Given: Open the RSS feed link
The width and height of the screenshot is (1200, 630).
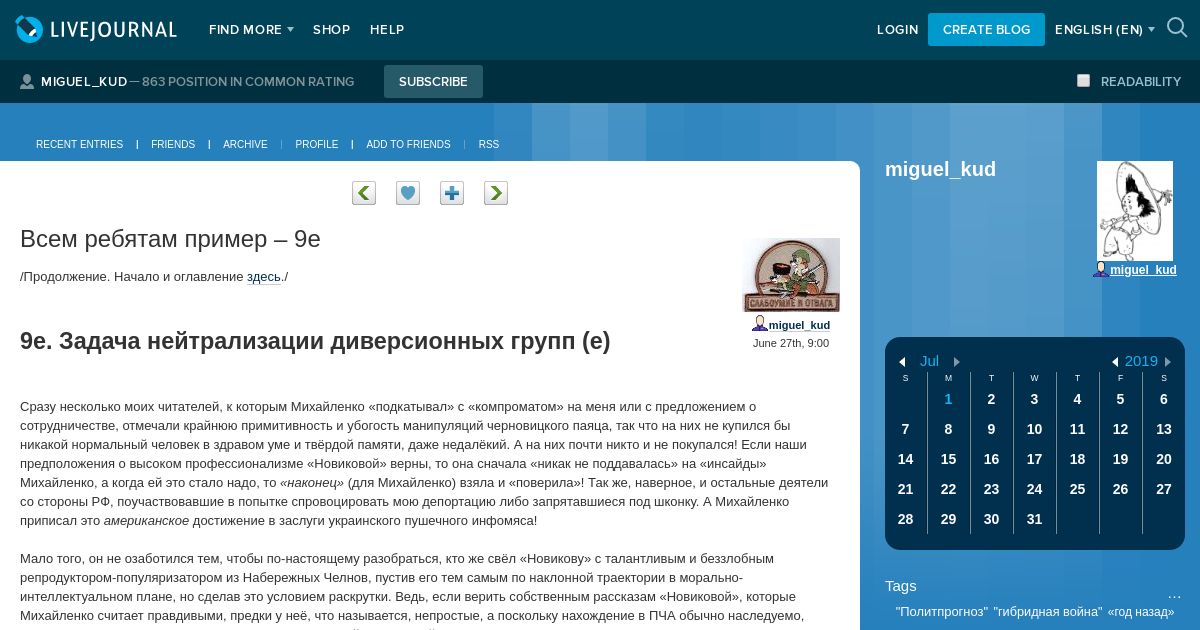Looking at the screenshot, I should pyautogui.click(x=489, y=145).
